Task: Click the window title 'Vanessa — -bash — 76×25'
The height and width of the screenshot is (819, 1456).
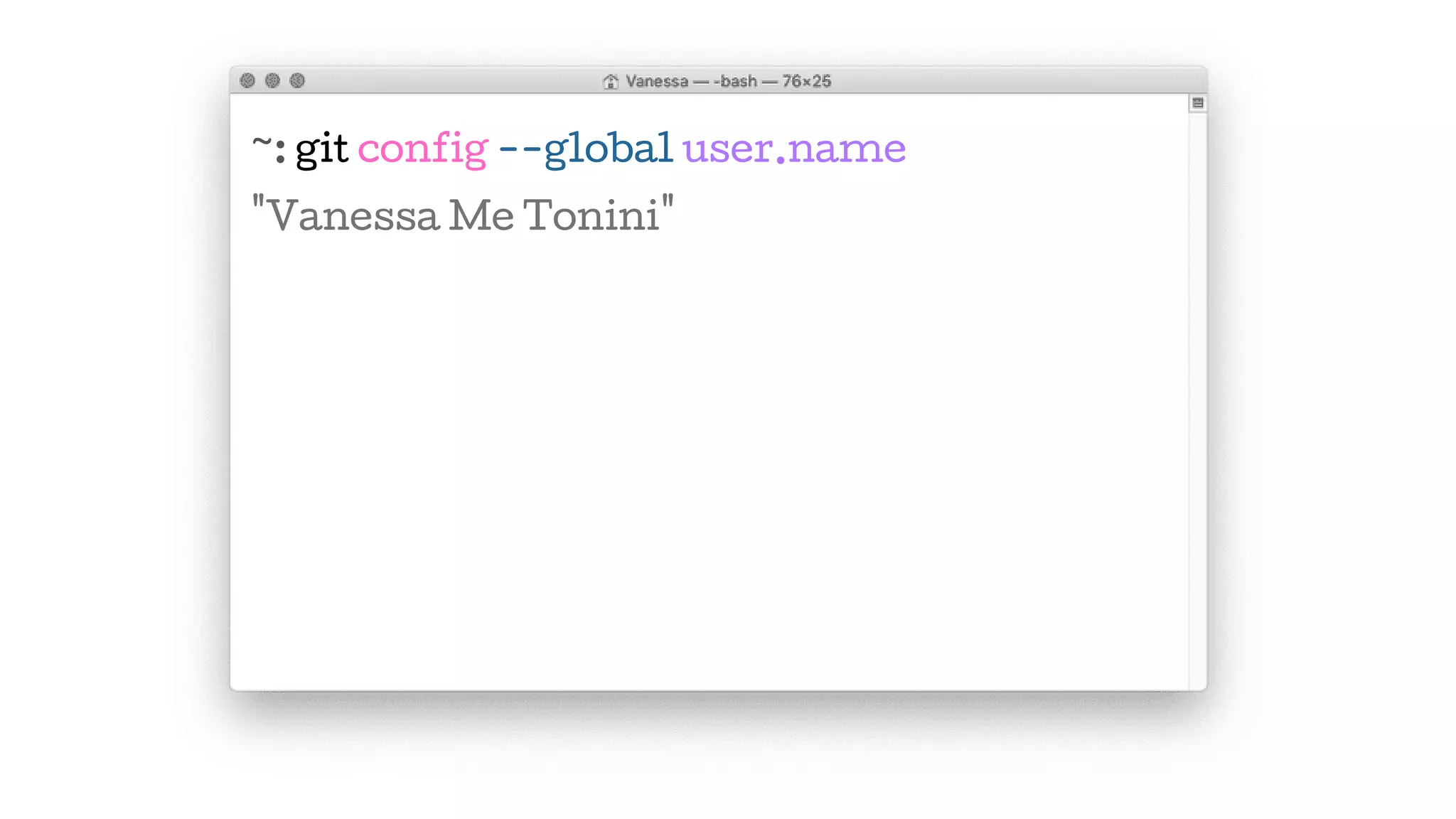Action: 728,81
